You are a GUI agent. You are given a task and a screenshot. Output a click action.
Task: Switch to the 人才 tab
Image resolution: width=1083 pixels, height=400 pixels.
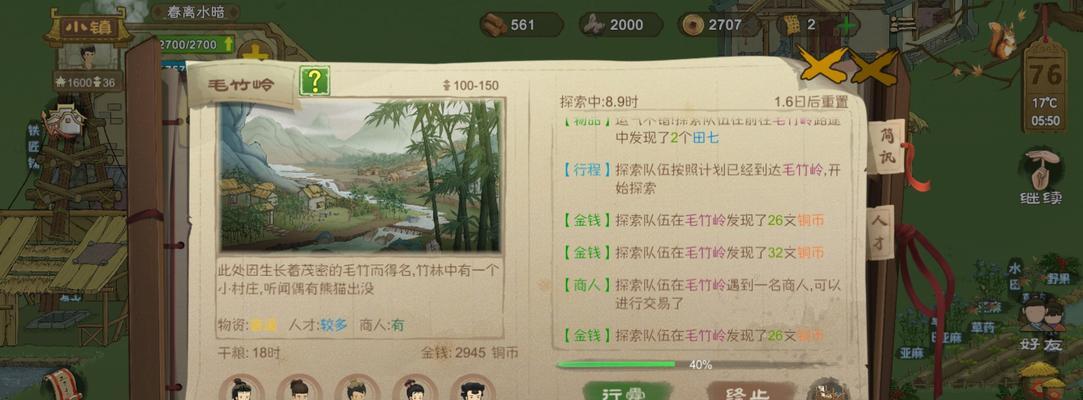coord(881,233)
